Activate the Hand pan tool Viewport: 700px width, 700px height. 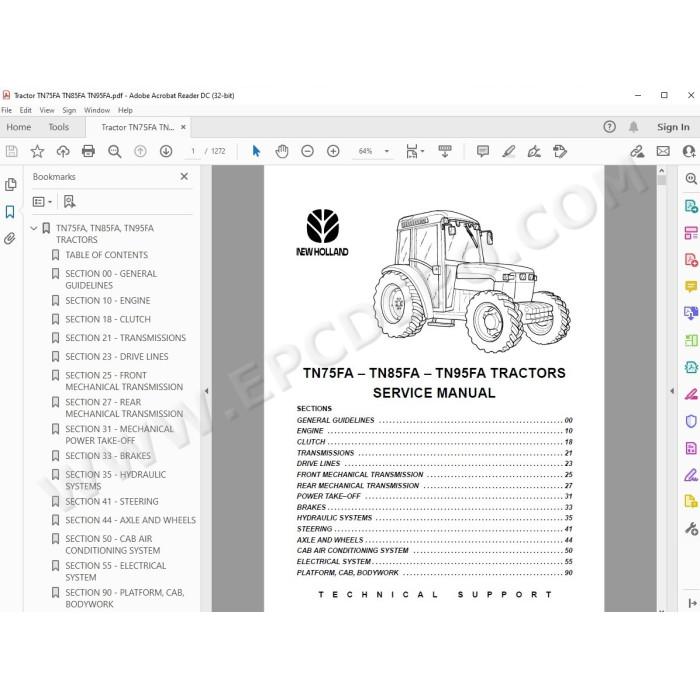282,151
